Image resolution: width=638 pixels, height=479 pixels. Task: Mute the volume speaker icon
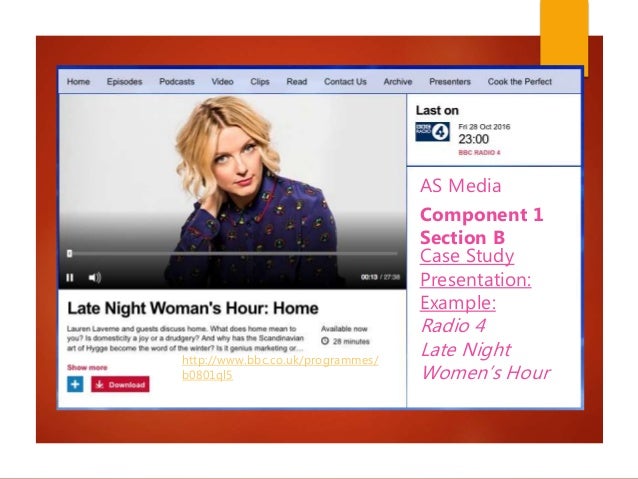point(95,278)
